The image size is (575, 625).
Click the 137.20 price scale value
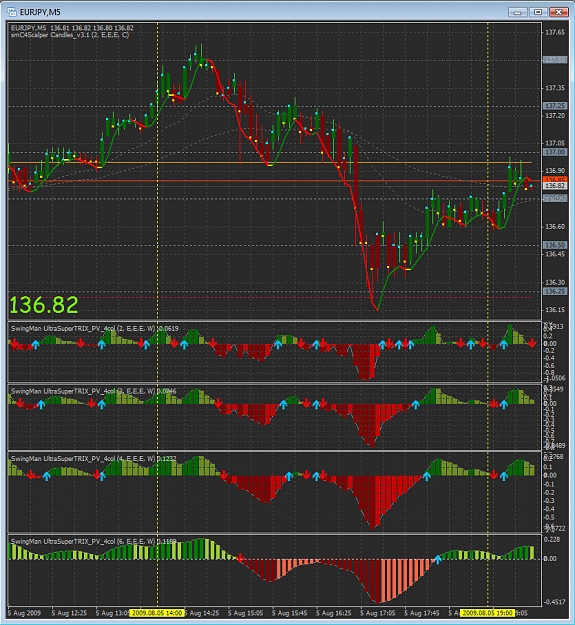555,116
